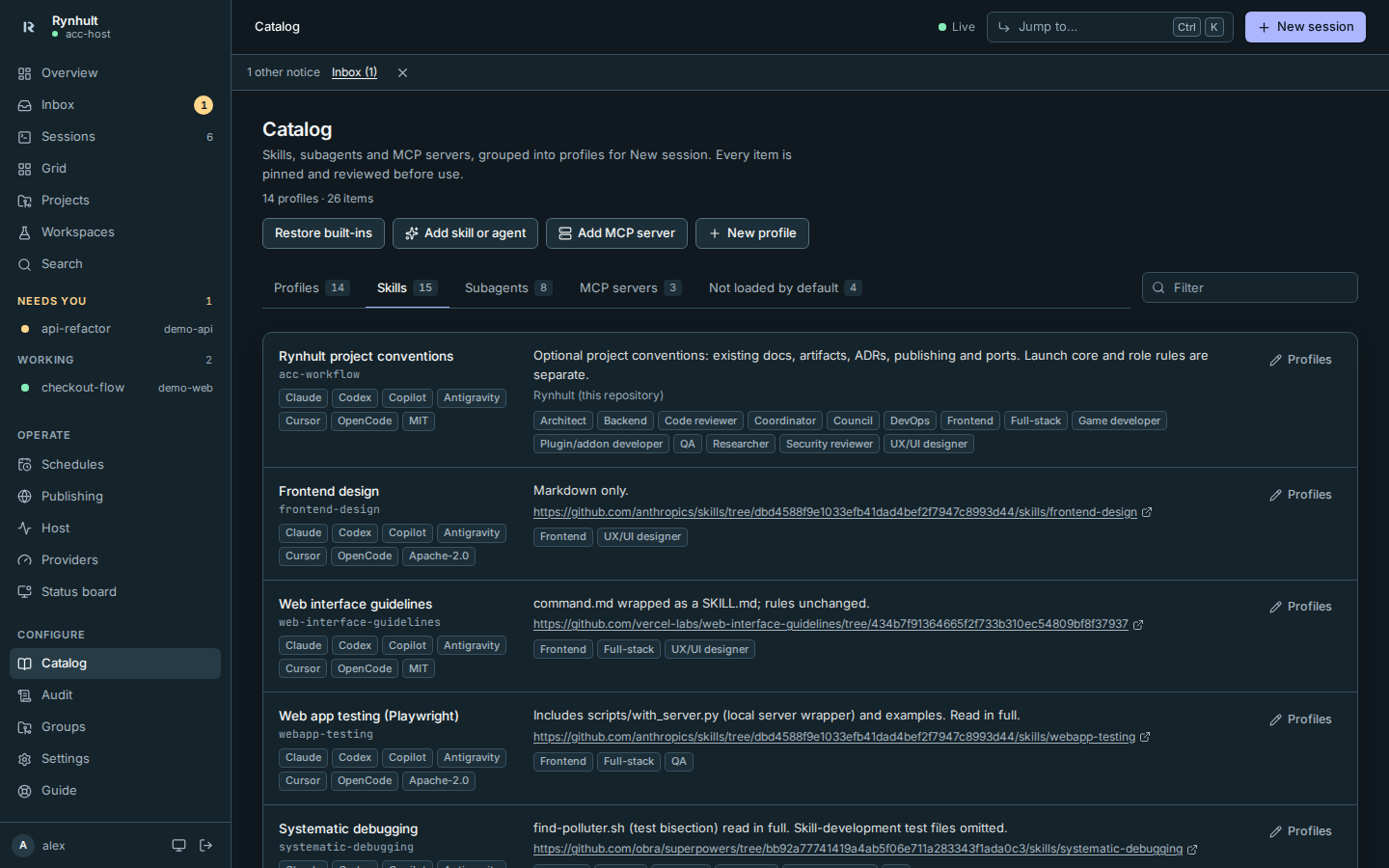Image resolution: width=1389 pixels, height=868 pixels.
Task: Open Not loaded by default tab
Action: [784, 288]
